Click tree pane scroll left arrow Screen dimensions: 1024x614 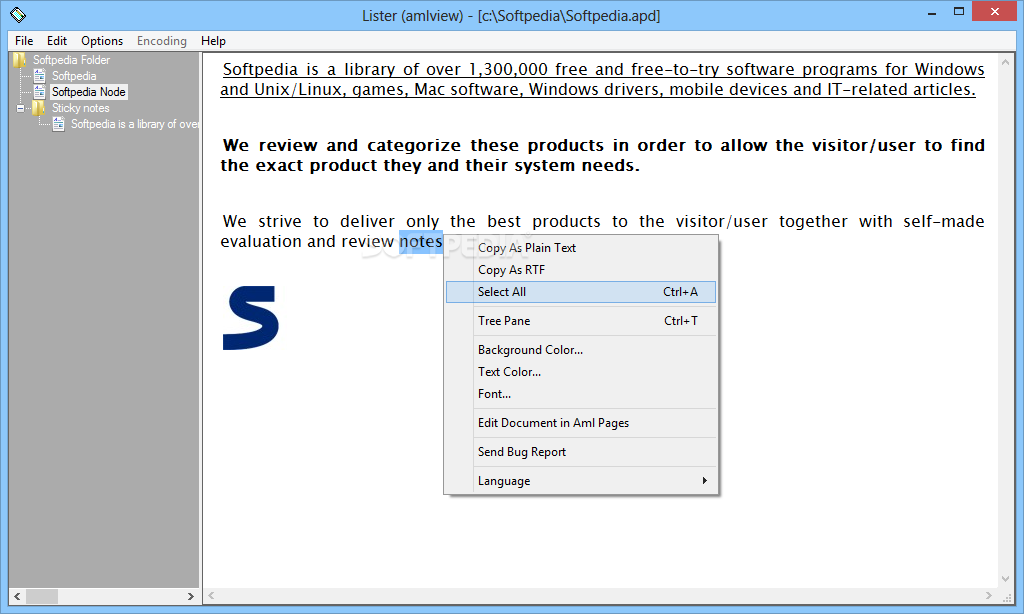point(17,596)
